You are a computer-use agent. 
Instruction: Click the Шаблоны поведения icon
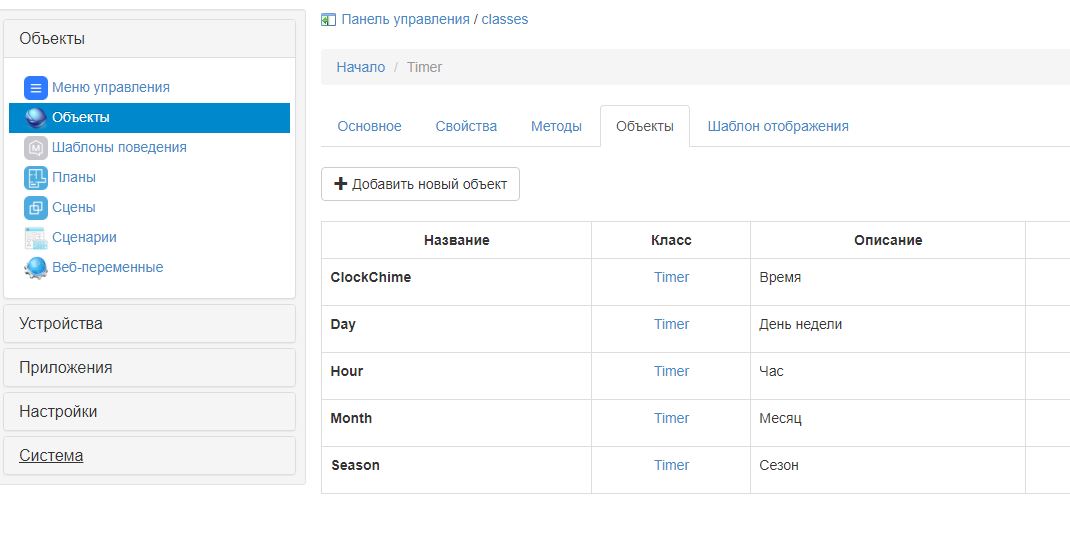[36, 148]
